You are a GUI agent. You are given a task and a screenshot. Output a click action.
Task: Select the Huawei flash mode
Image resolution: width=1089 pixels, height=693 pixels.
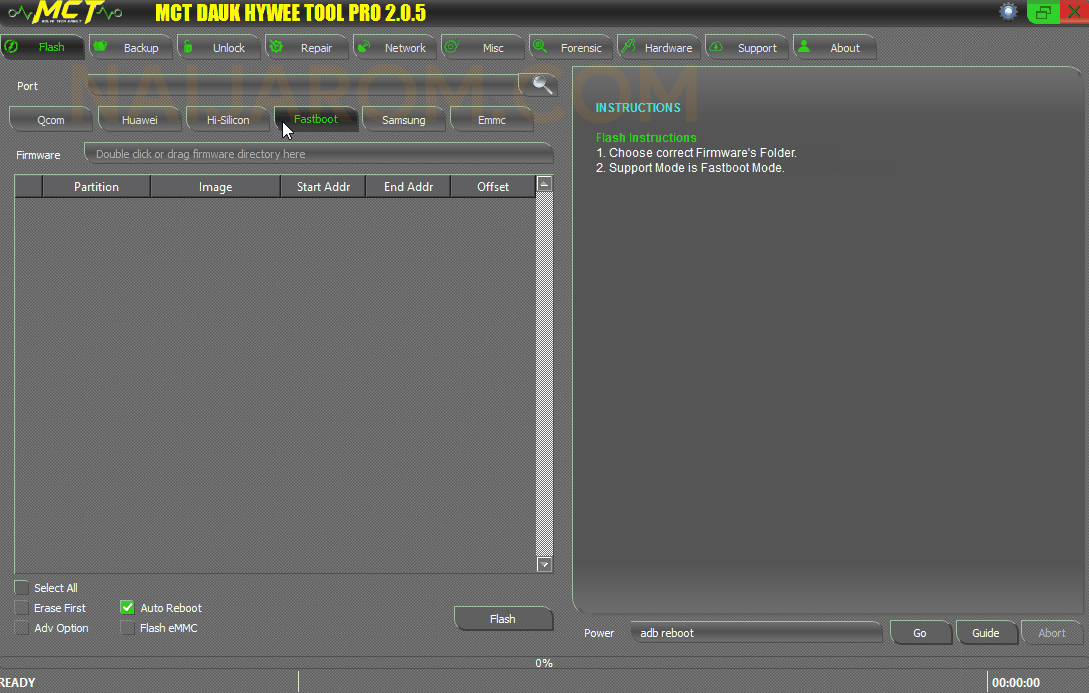tap(140, 119)
